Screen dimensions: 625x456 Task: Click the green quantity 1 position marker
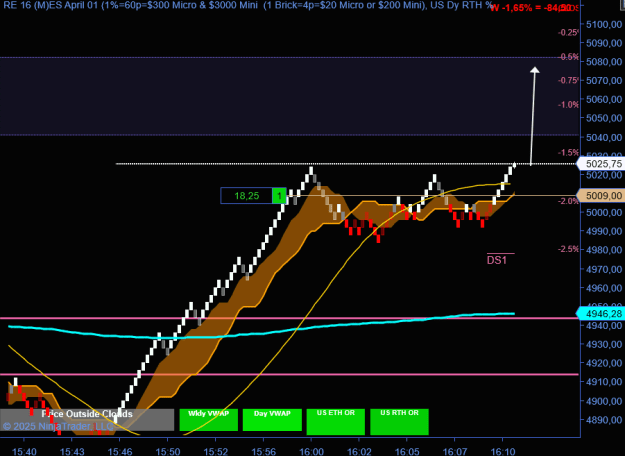click(279, 196)
